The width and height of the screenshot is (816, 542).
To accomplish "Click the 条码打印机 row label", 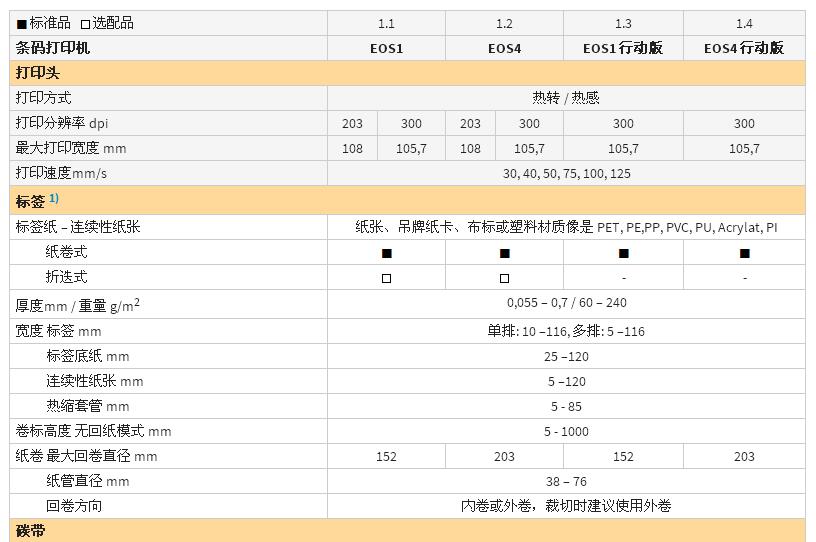I will [x=53, y=48].
